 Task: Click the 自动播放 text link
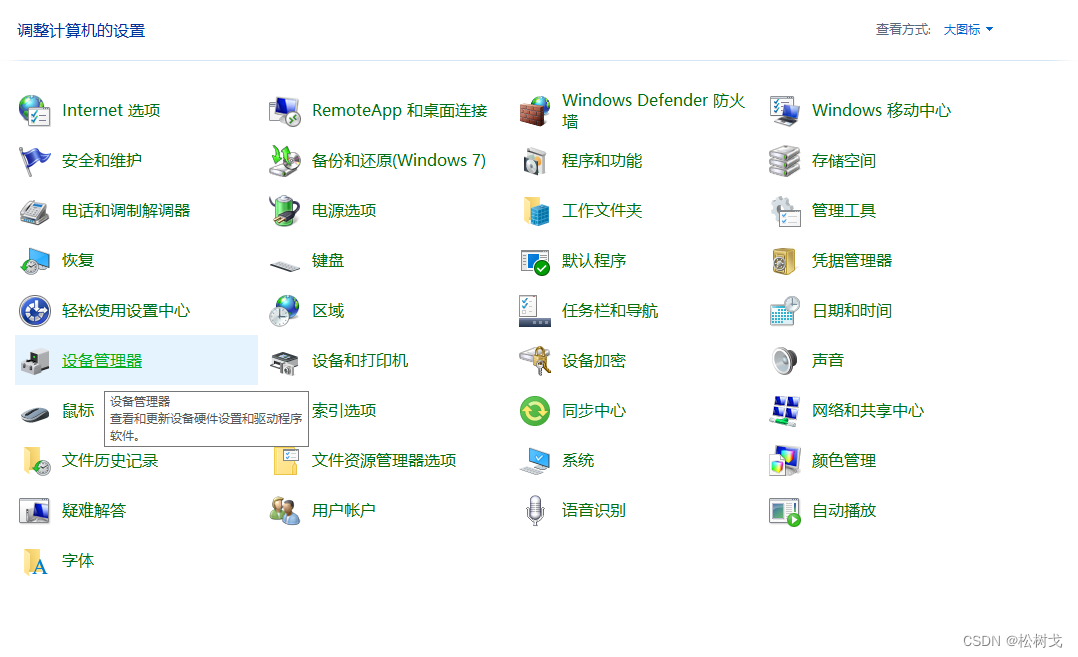click(844, 511)
